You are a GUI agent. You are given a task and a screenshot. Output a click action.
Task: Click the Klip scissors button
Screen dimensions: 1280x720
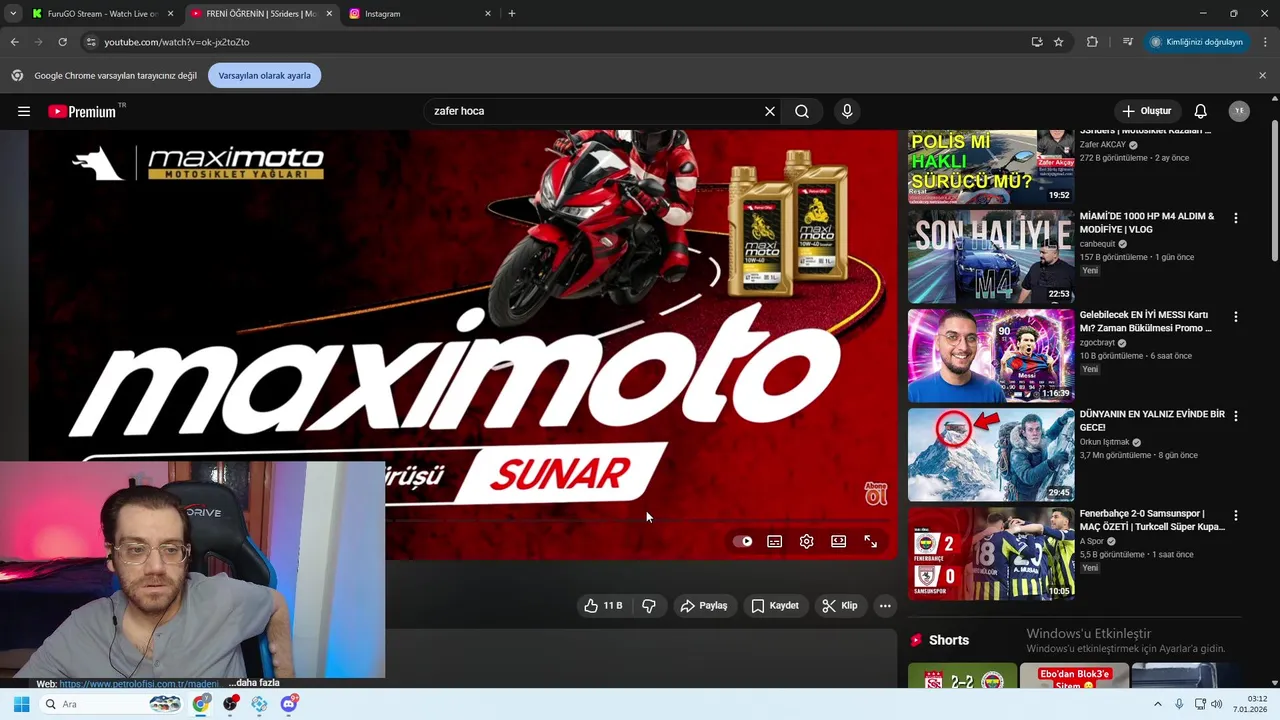click(840, 605)
